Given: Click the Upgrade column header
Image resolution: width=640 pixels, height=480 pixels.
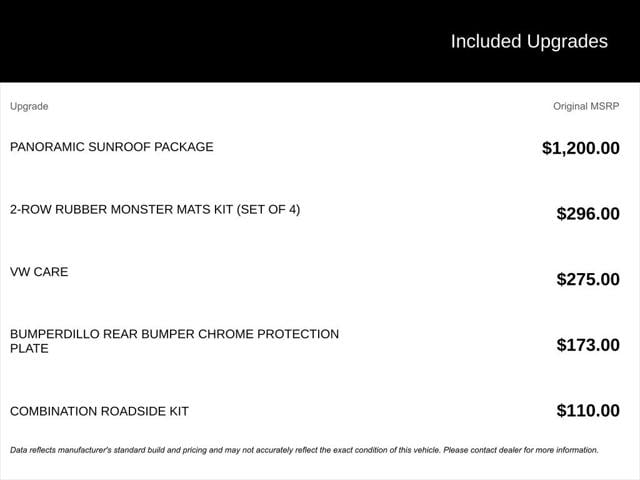Looking at the screenshot, I should coord(29,106).
